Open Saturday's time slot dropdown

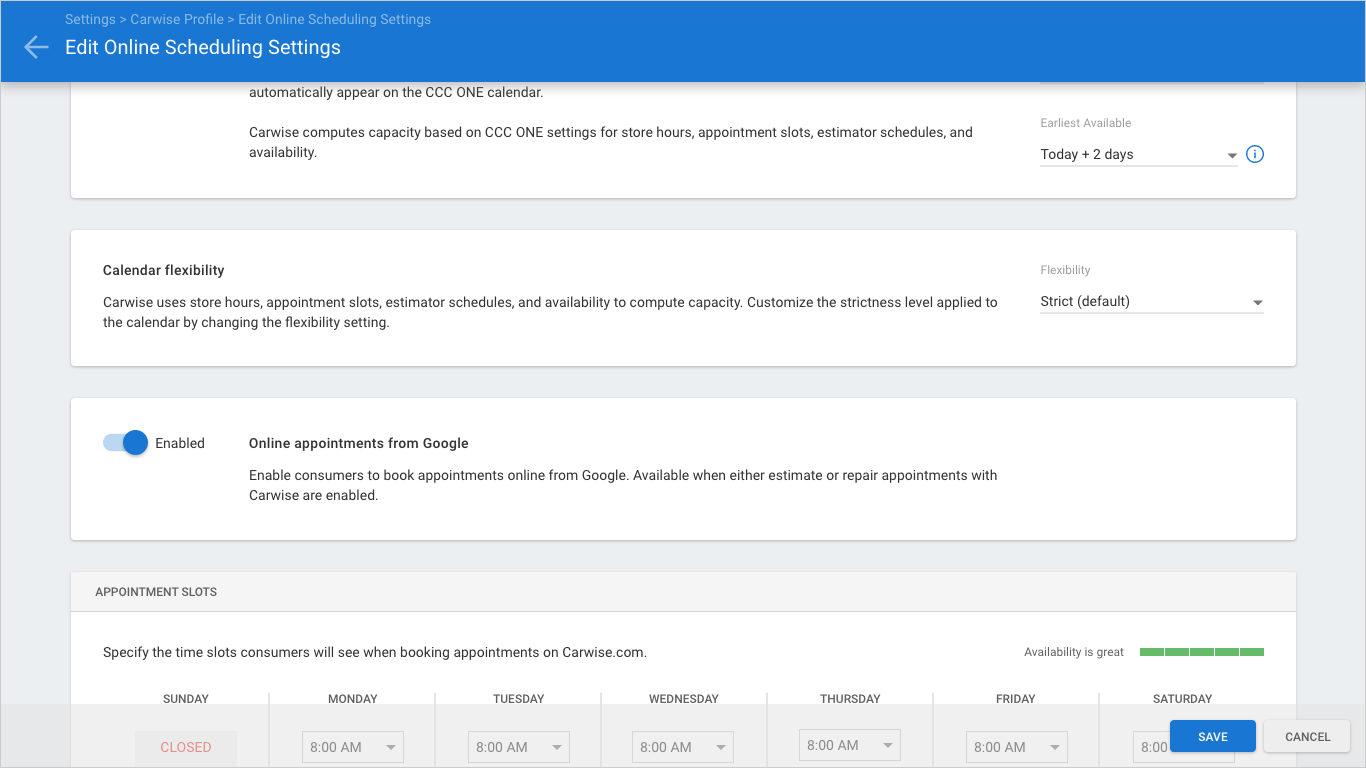point(1152,747)
